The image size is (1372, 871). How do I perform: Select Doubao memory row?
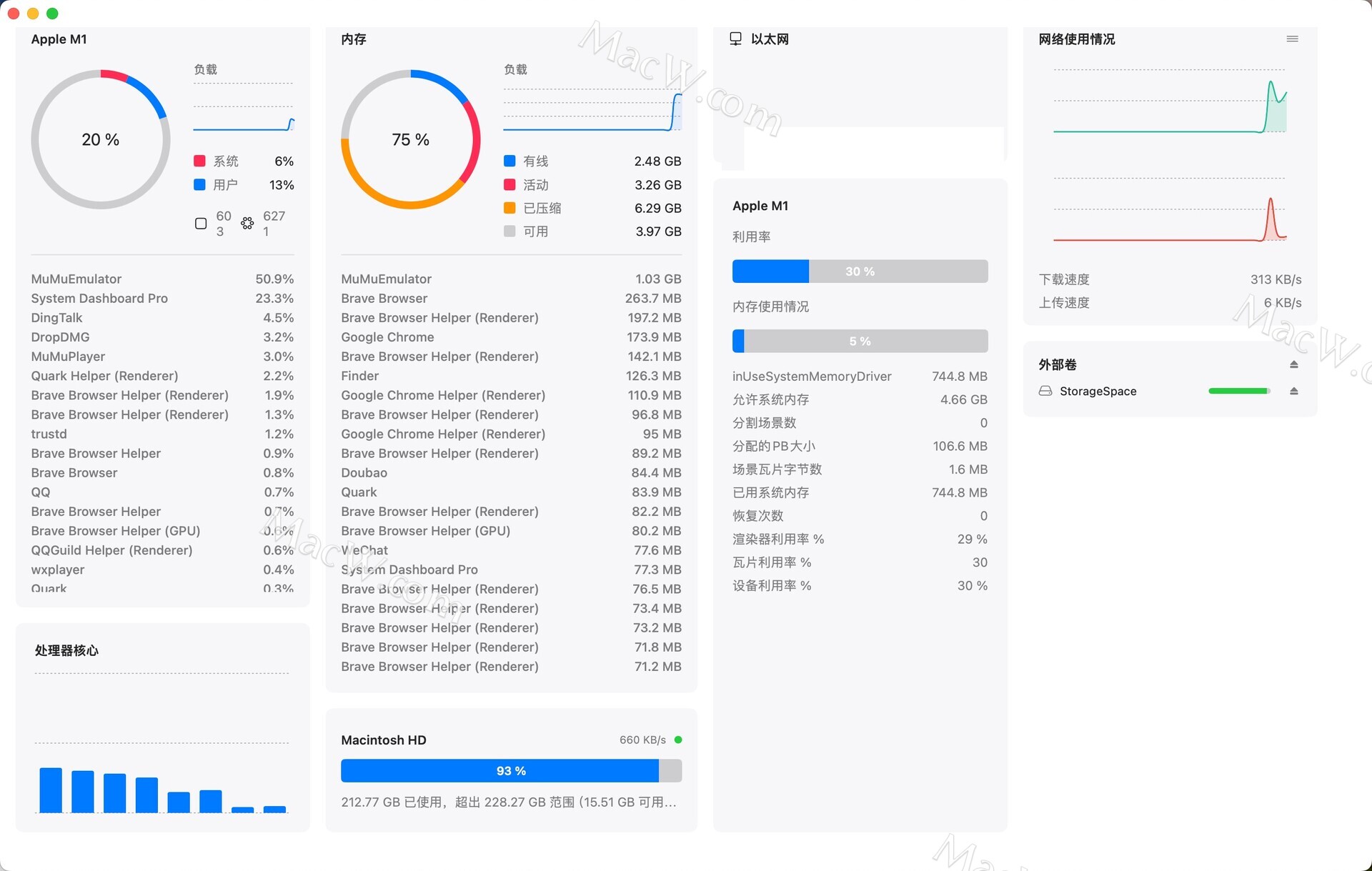pos(511,472)
